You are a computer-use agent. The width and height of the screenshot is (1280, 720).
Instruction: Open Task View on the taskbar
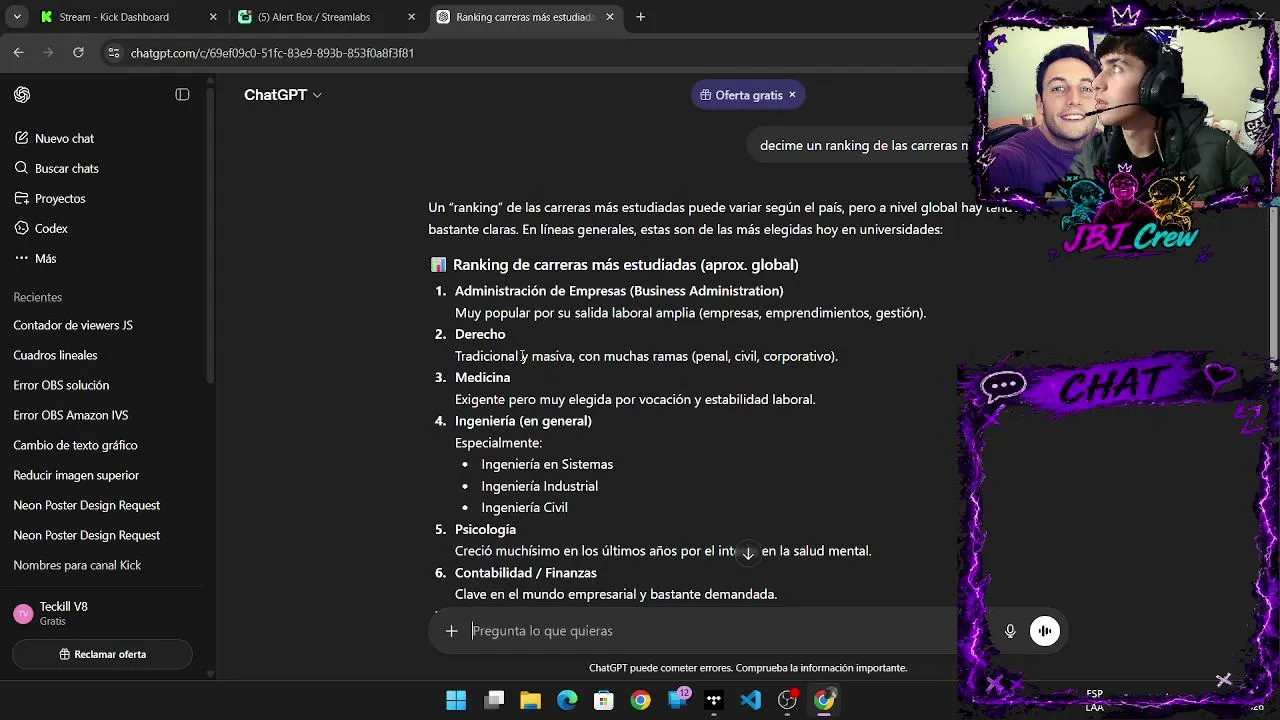pos(494,700)
